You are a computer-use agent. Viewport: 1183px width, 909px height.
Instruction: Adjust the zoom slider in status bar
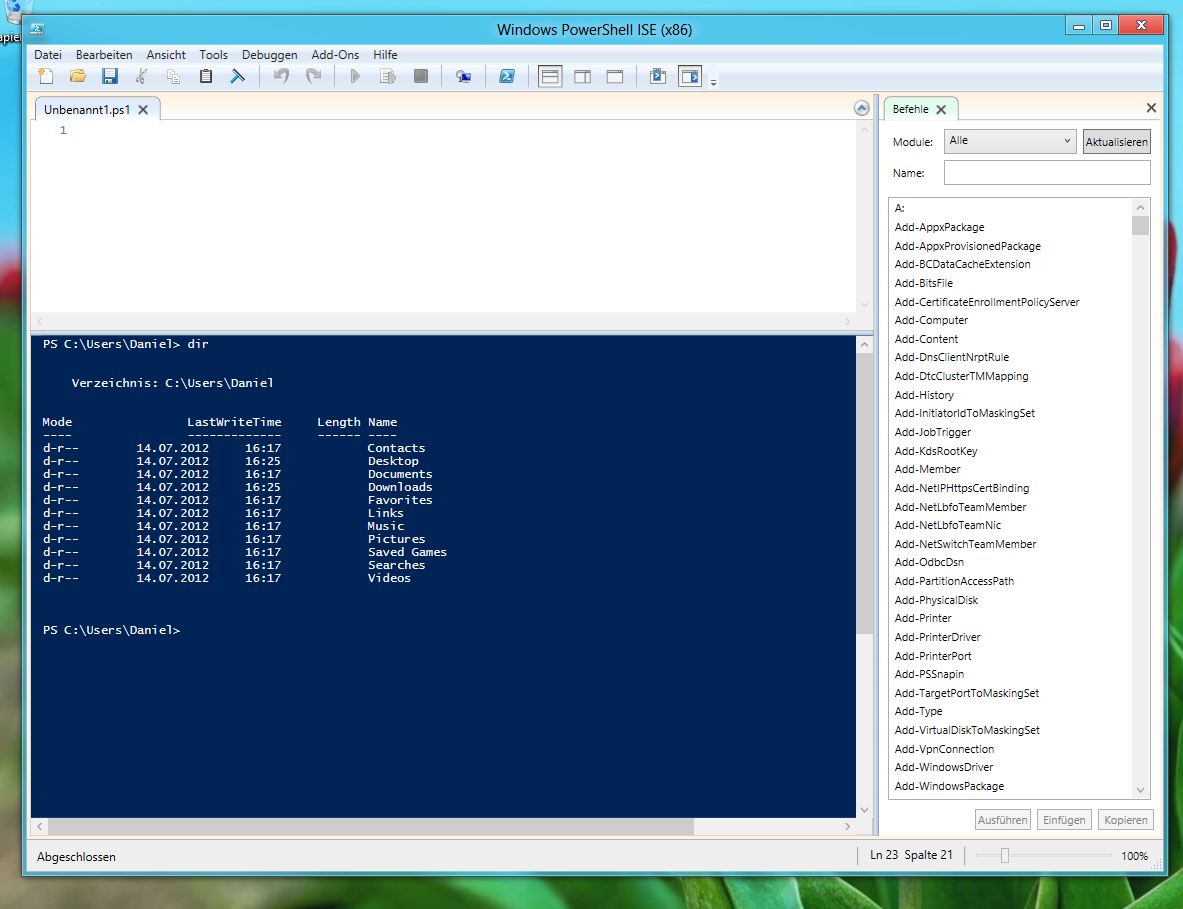point(1005,855)
